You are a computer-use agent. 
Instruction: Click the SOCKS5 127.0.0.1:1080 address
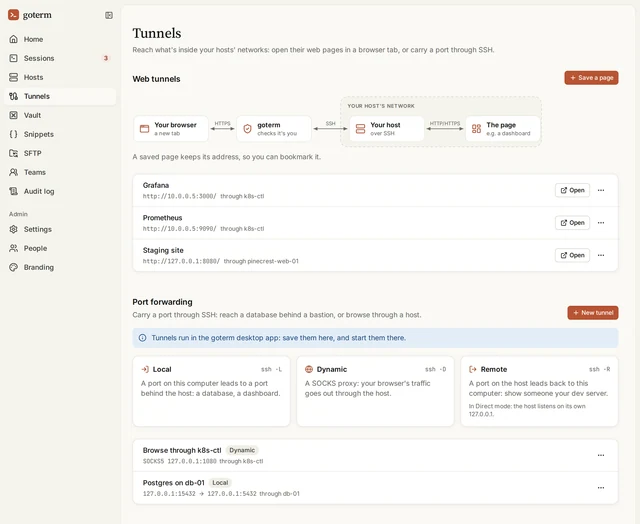180,461
